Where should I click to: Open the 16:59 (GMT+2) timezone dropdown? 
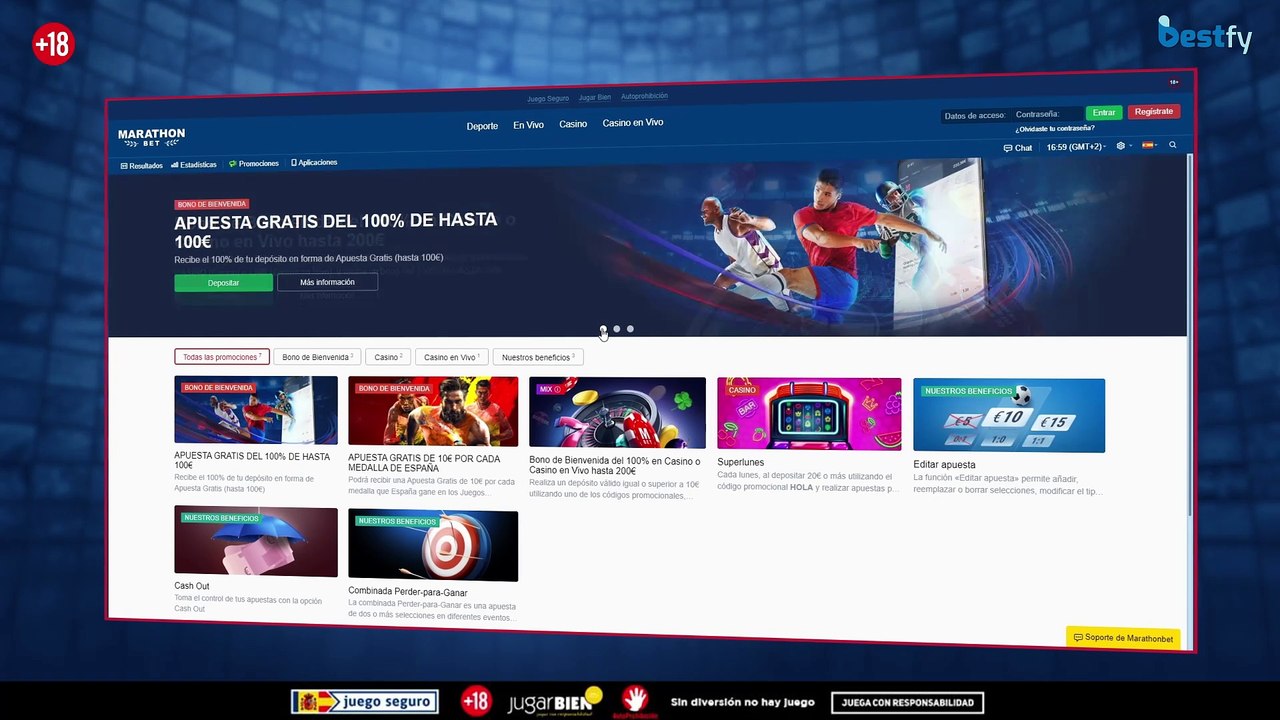pos(1076,147)
